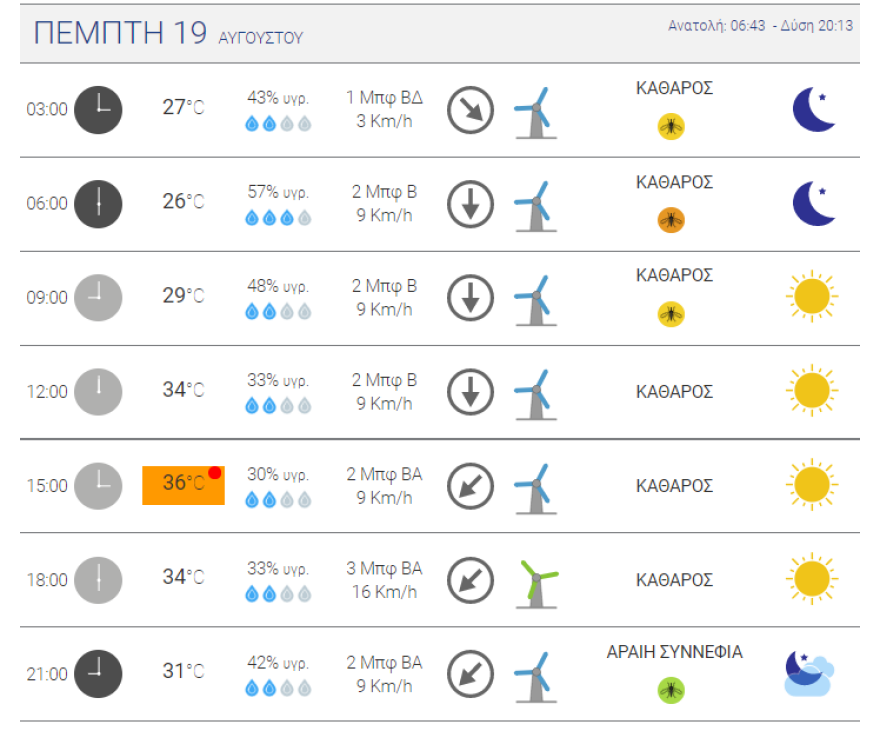The width and height of the screenshot is (880, 731).
Task: Click the clock icon for 12:00
Action: tap(99, 391)
